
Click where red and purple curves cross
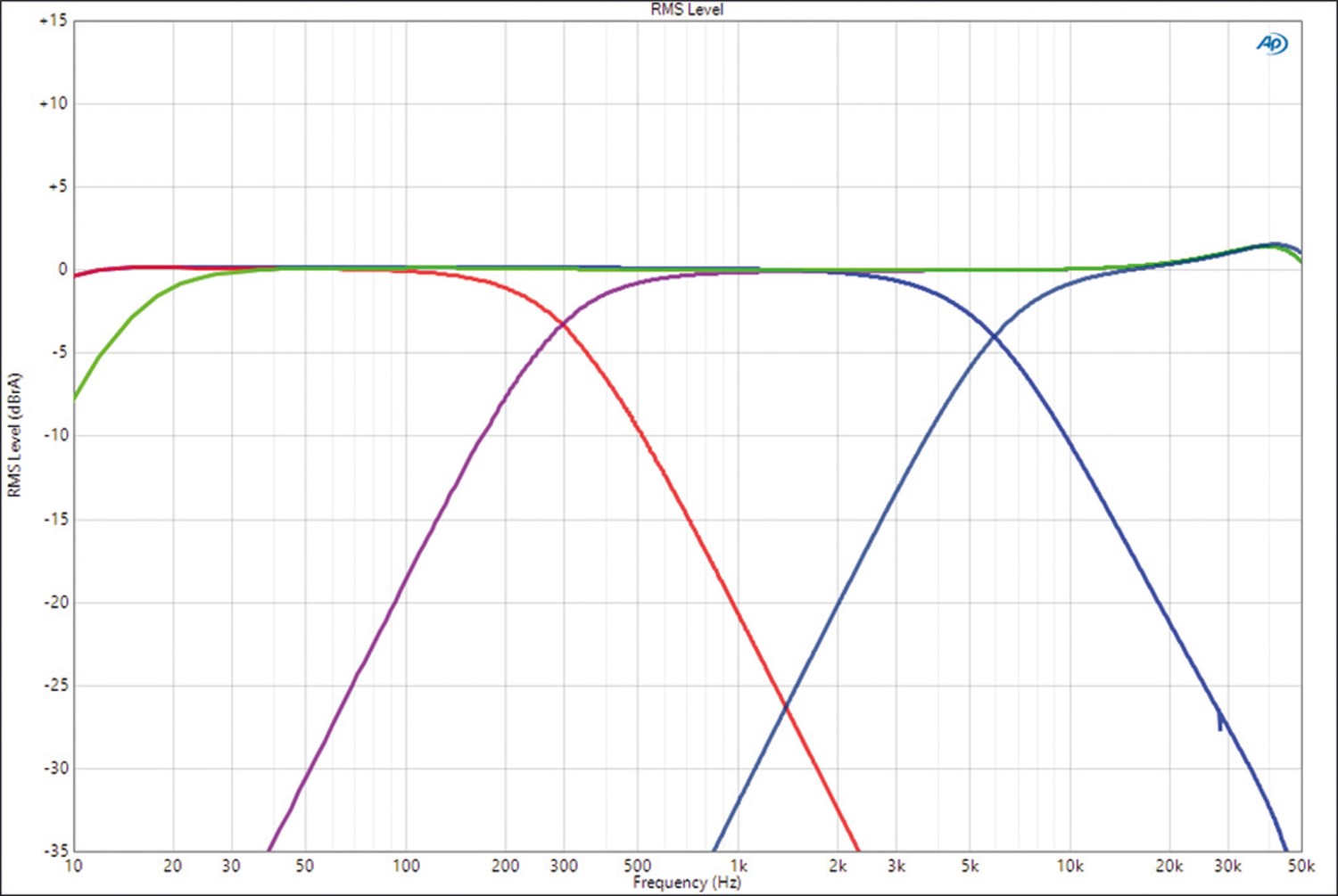(563, 325)
